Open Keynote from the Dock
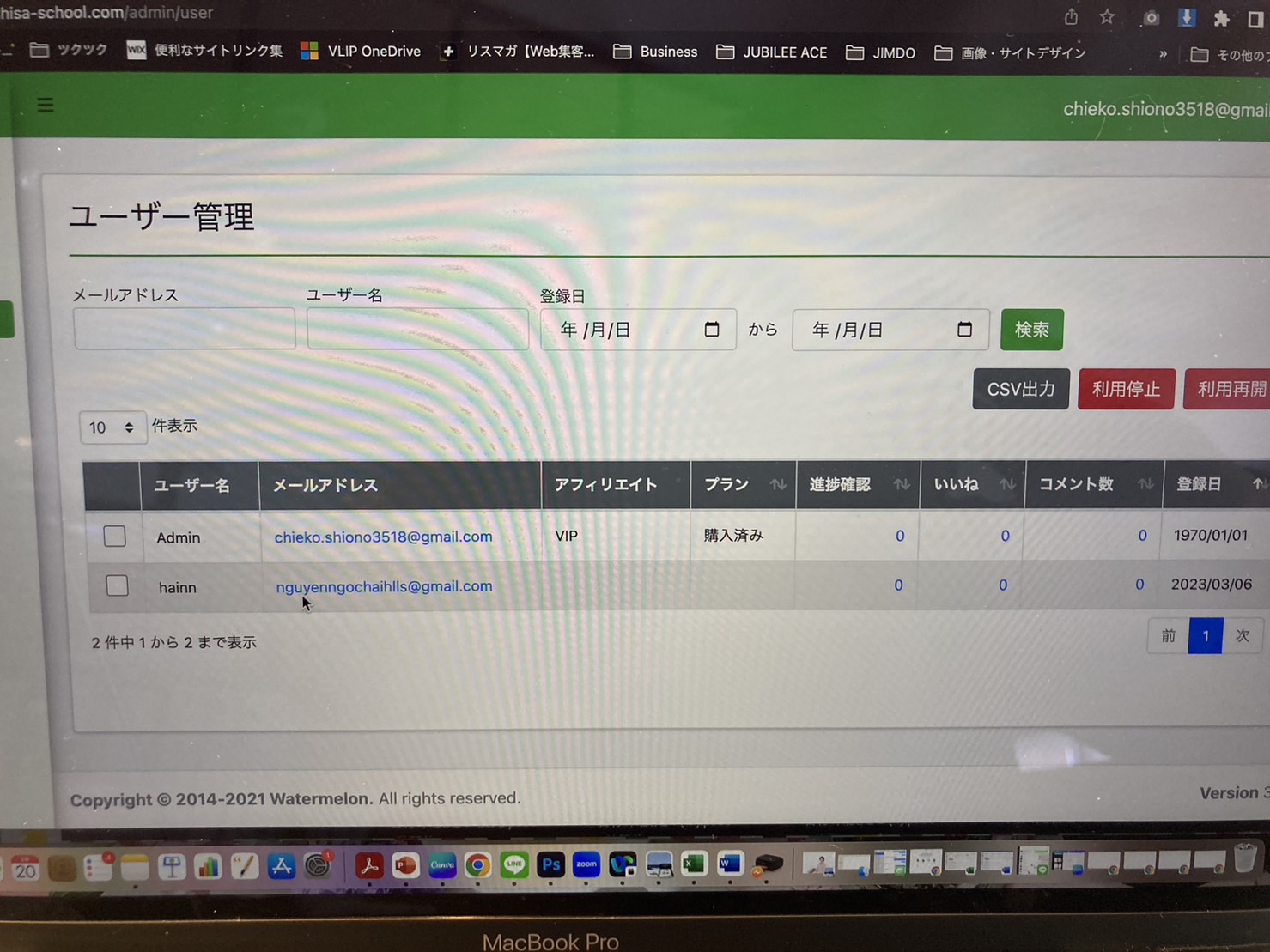The image size is (1270, 952). tap(172, 867)
